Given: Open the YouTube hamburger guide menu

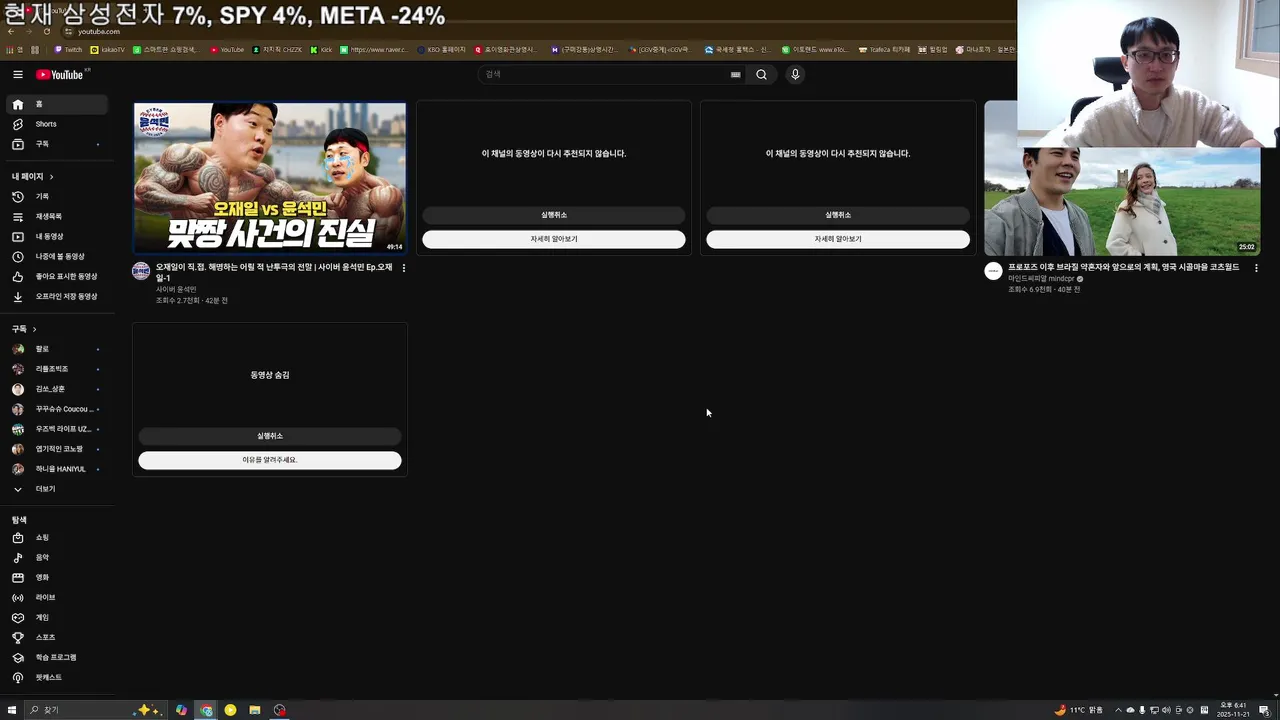Looking at the screenshot, I should point(17,74).
